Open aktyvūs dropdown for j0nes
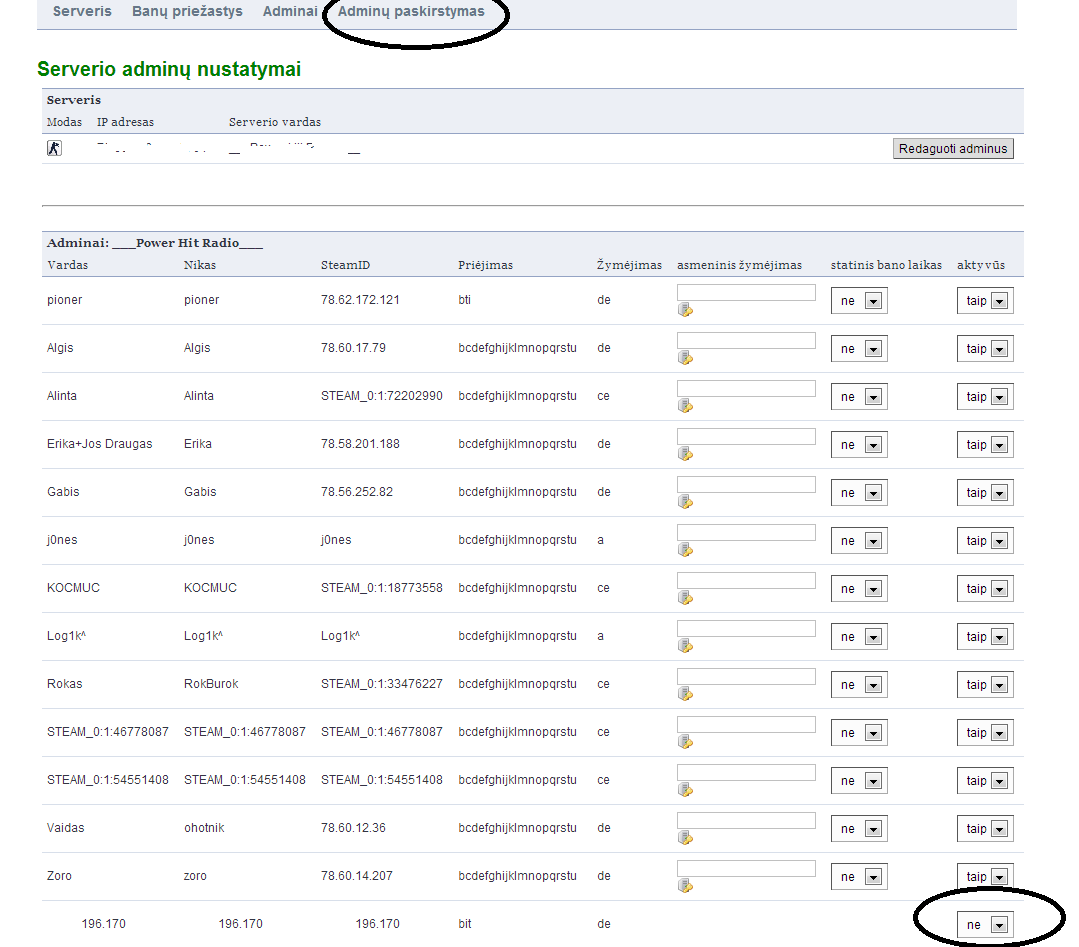Screen dimensions: 1079x947 pyautogui.click(x=985, y=541)
